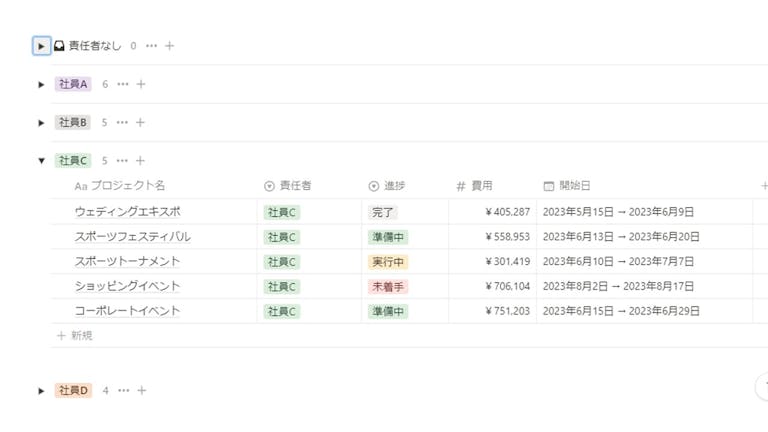768x432 pixels.
Task: Add new item to 社員A group
Action: pos(141,84)
